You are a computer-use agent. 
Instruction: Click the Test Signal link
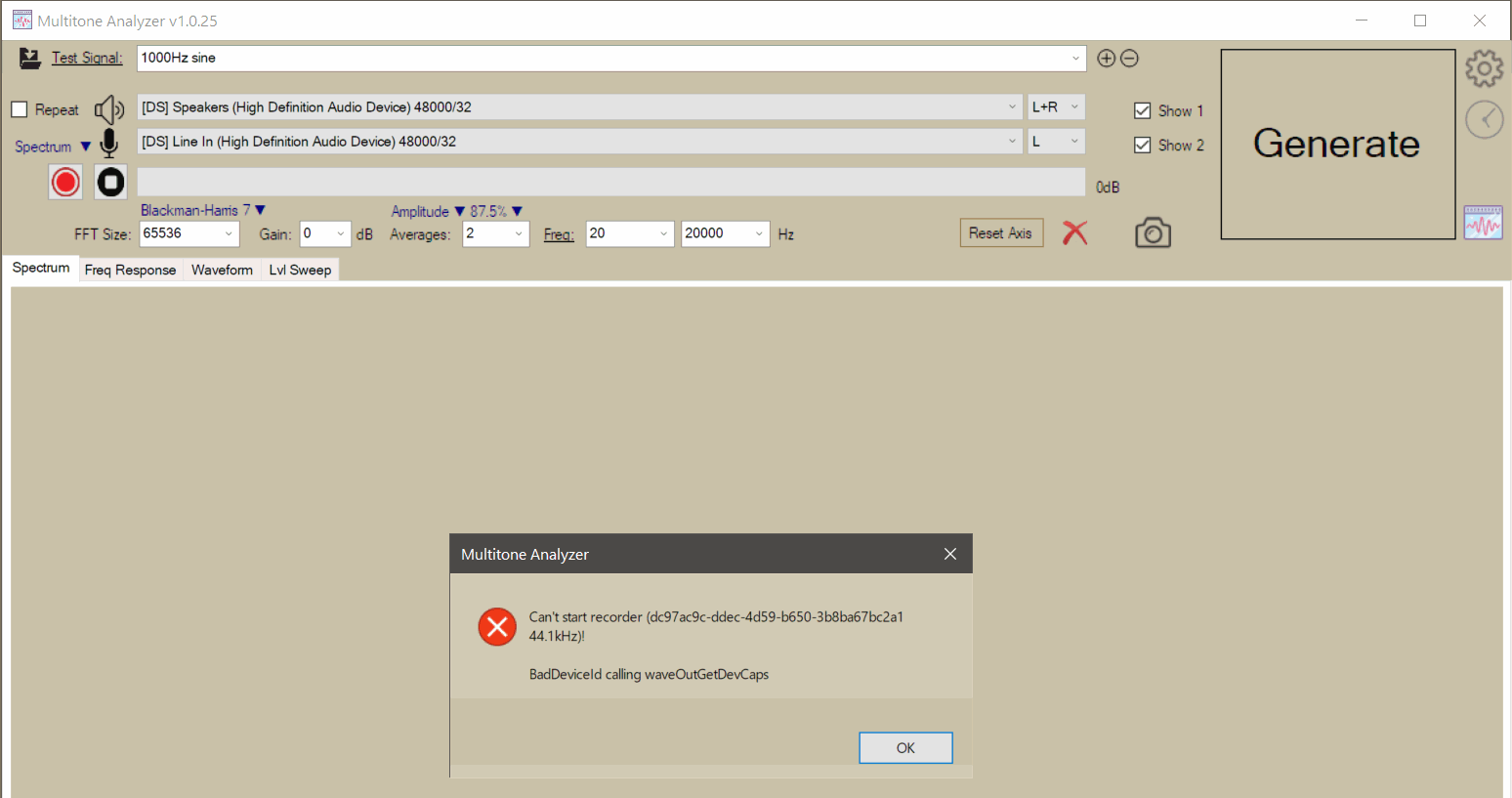click(x=87, y=58)
